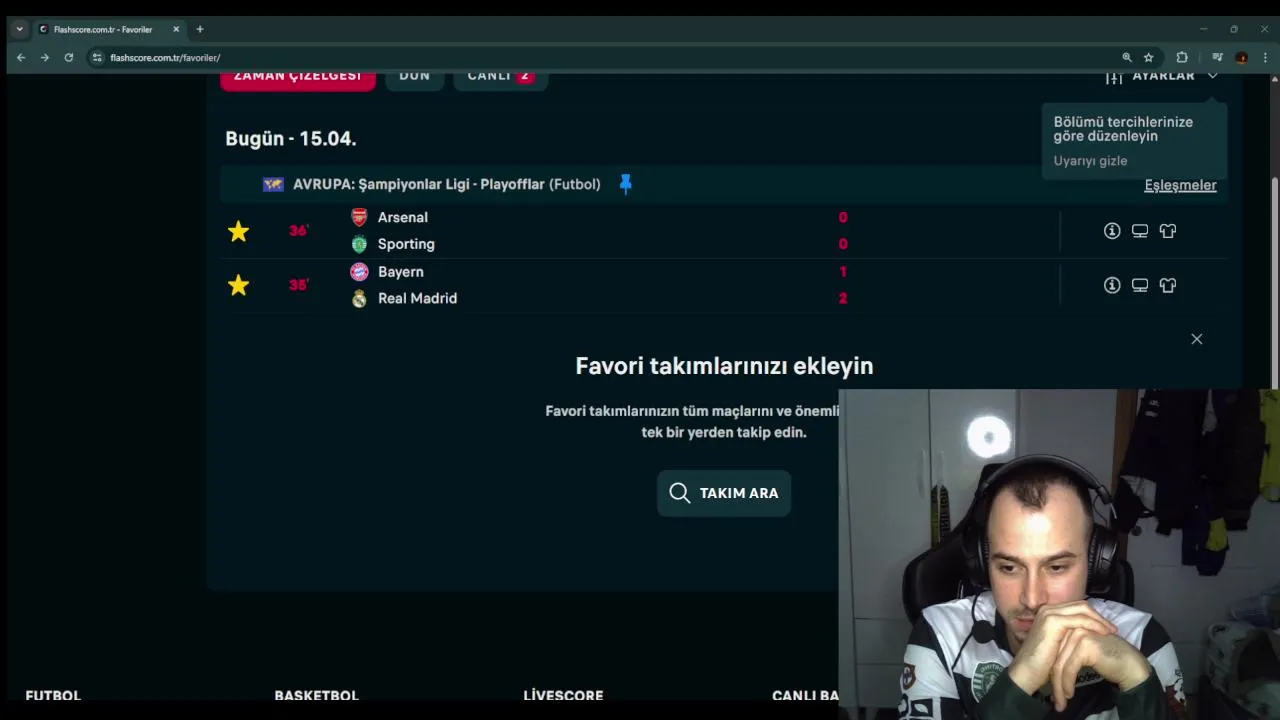This screenshot has width=1280, height=720.
Task: Open the Futbol footer section
Action: point(53,695)
